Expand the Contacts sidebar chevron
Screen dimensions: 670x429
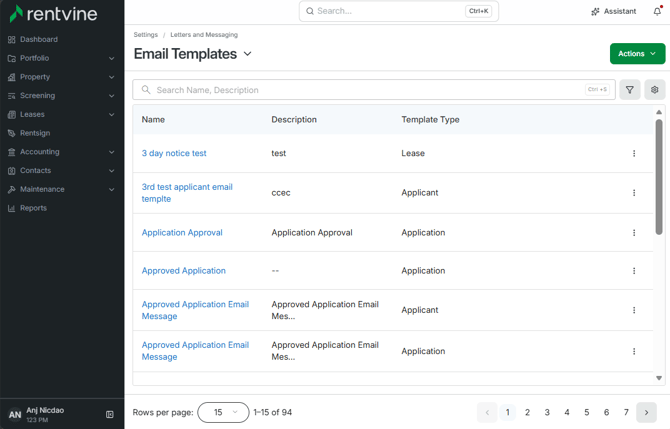tap(112, 170)
